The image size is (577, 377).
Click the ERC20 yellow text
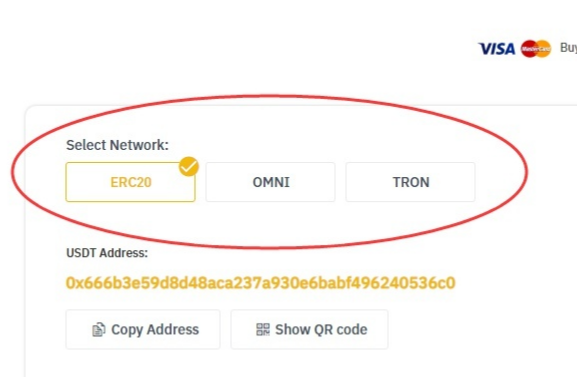[131, 182]
